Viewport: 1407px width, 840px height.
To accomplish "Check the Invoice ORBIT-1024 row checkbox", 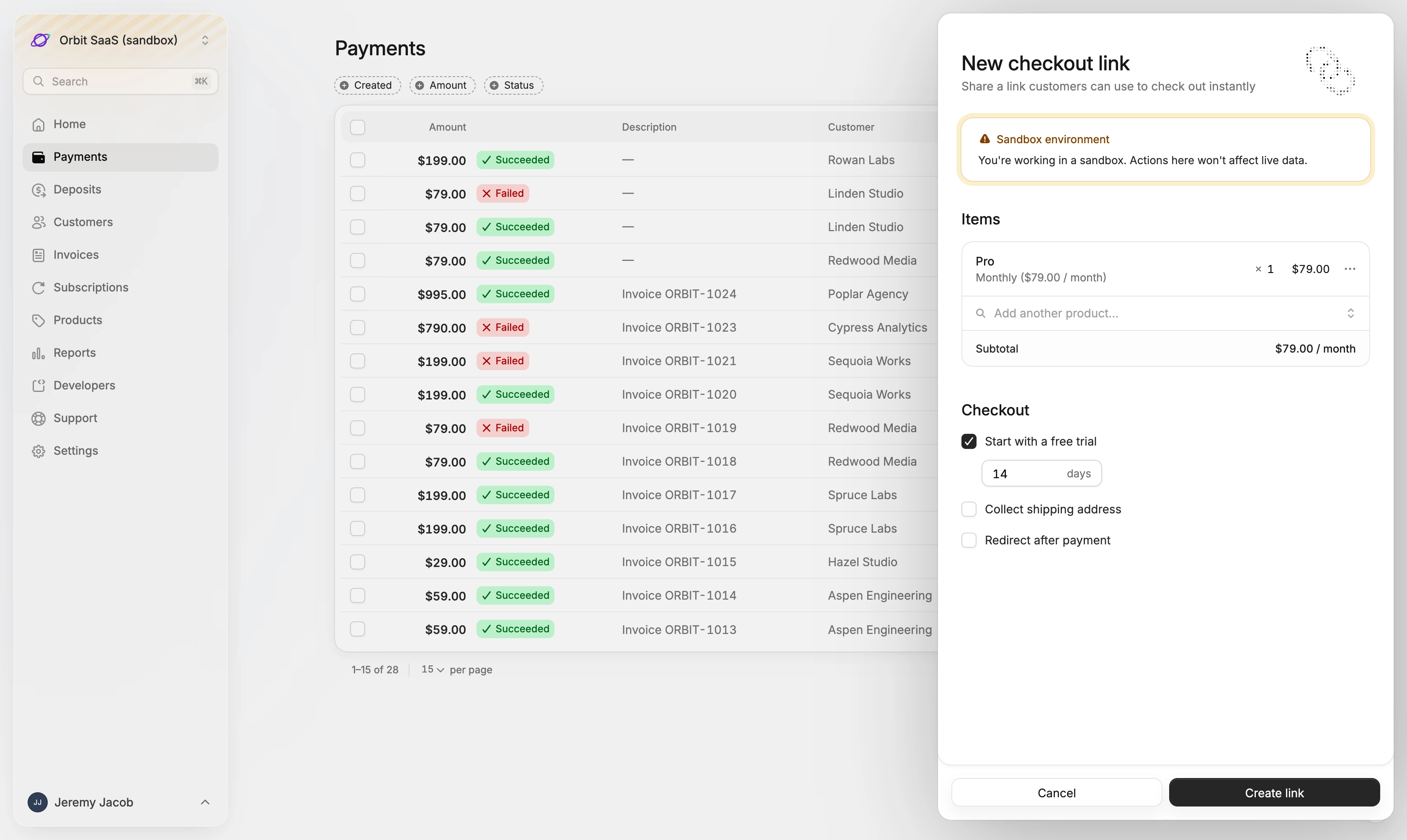I will click(358, 294).
